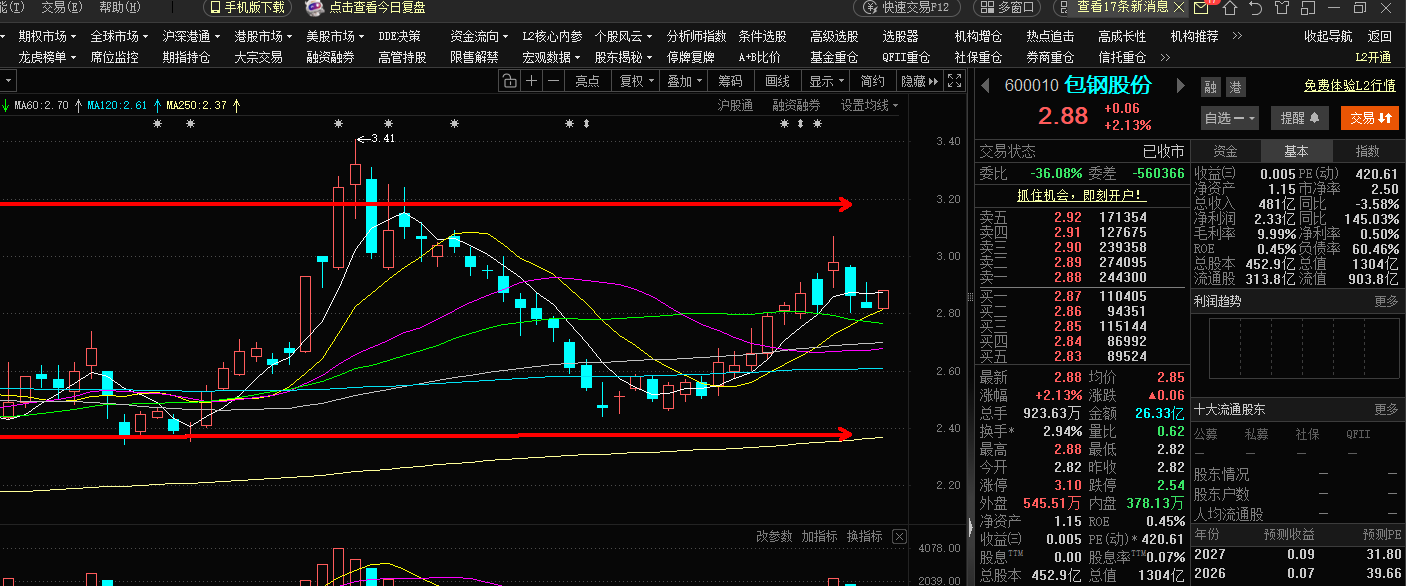Click the undo back arrow icon
This screenshot has width=1406, height=586.
[x=1256, y=8]
